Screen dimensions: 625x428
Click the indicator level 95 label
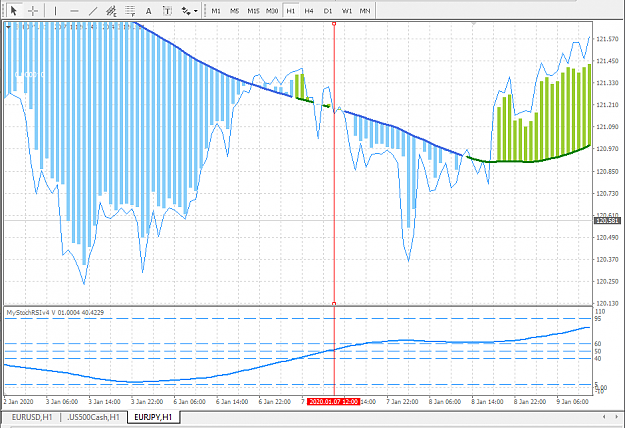click(x=597, y=319)
